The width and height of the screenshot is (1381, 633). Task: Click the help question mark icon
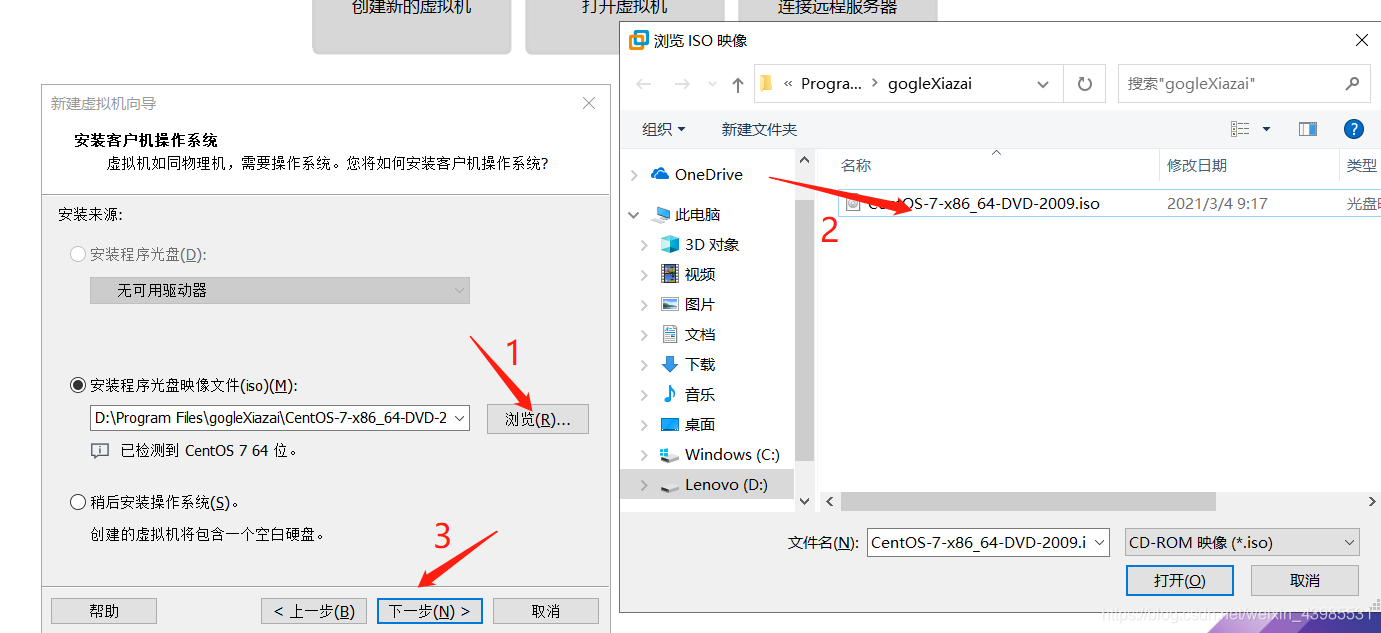click(1353, 129)
